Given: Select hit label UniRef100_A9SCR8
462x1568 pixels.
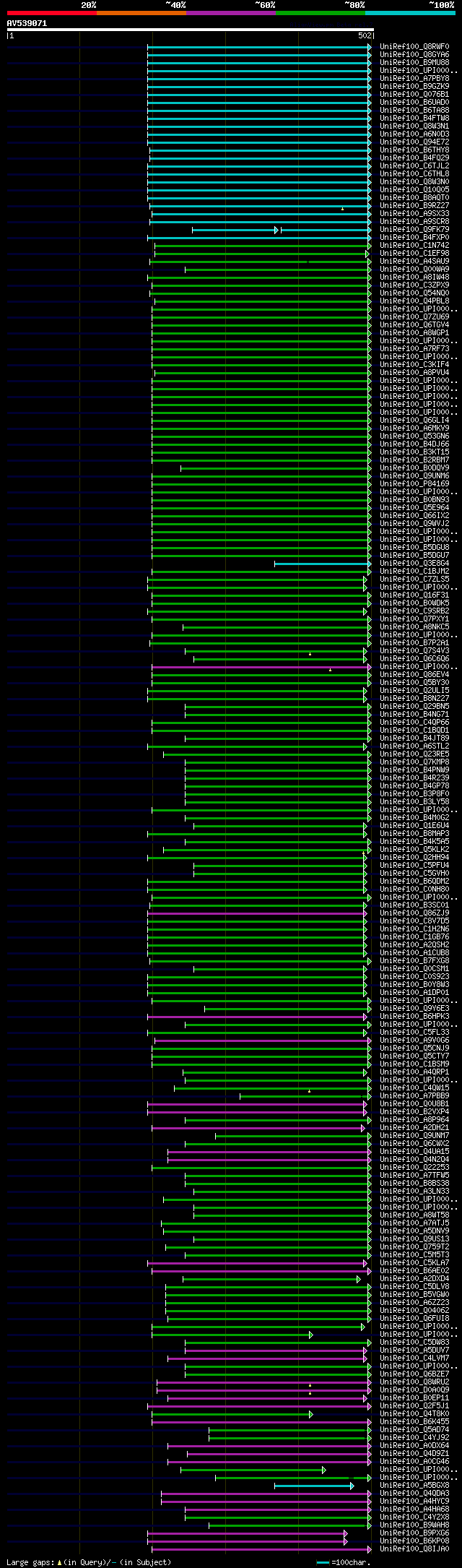Looking at the screenshot, I should [x=414, y=222].
